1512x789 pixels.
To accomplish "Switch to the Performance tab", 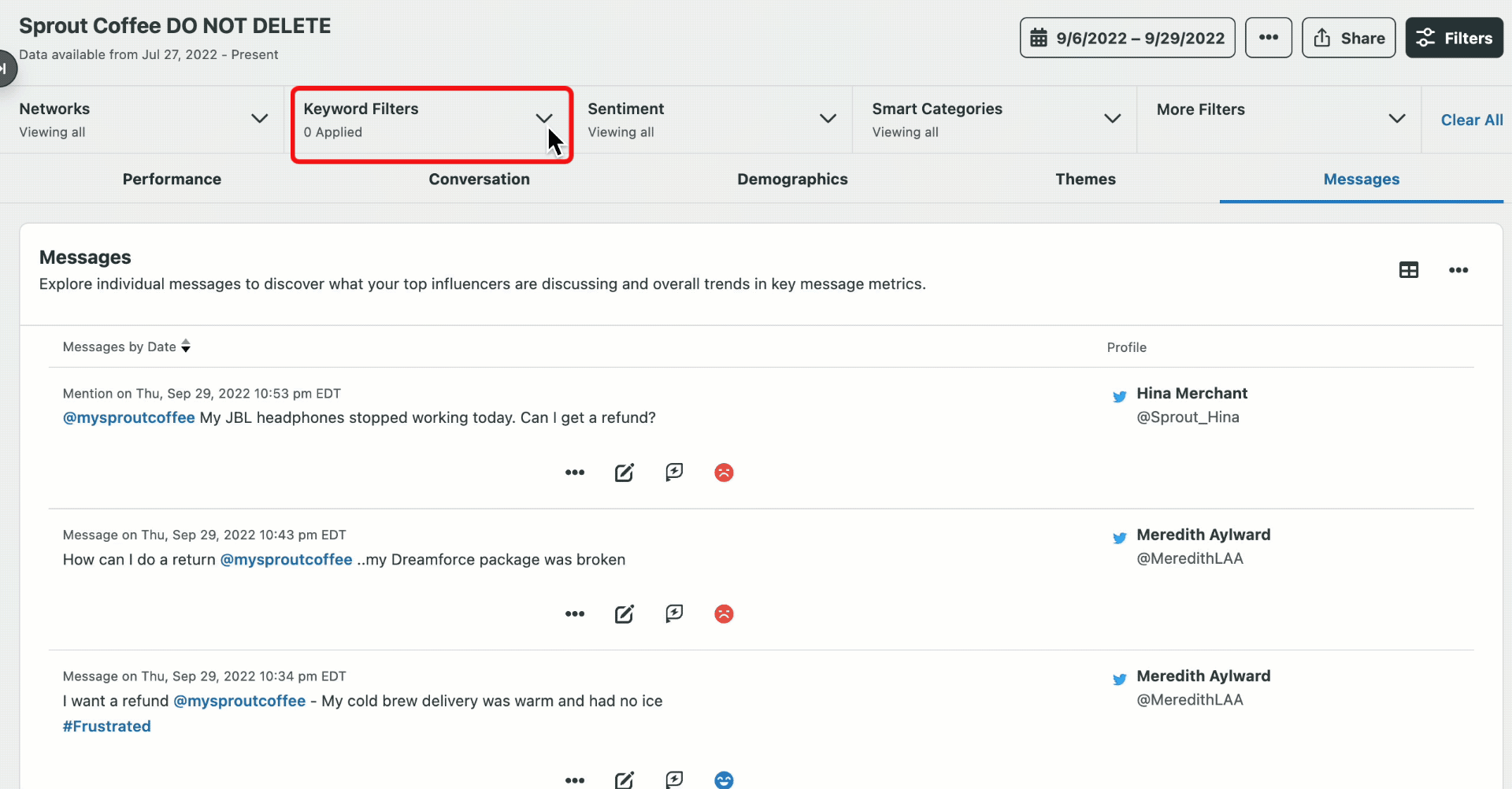I will click(x=172, y=179).
